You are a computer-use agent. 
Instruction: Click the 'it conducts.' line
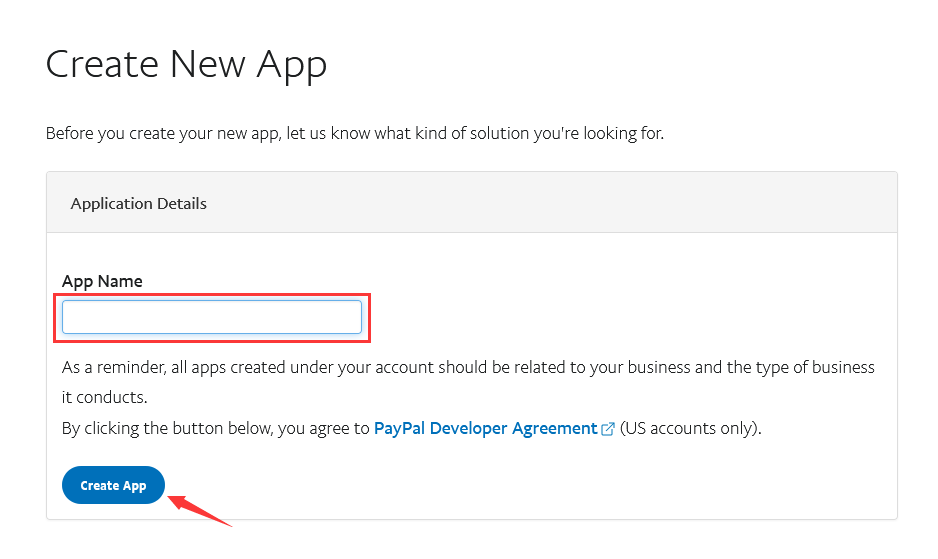(x=104, y=397)
